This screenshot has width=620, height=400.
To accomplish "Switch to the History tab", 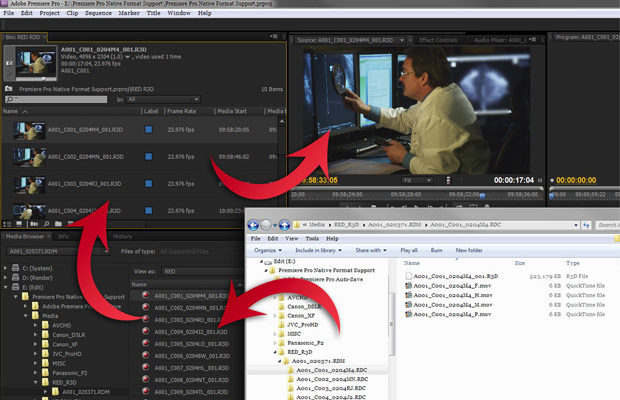I will coord(122,236).
